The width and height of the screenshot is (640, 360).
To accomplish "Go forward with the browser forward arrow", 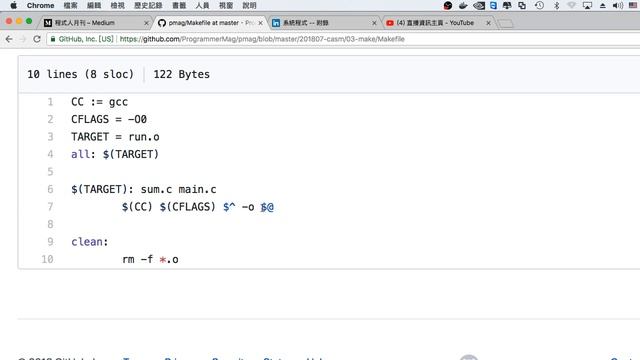I will coord(23,39).
